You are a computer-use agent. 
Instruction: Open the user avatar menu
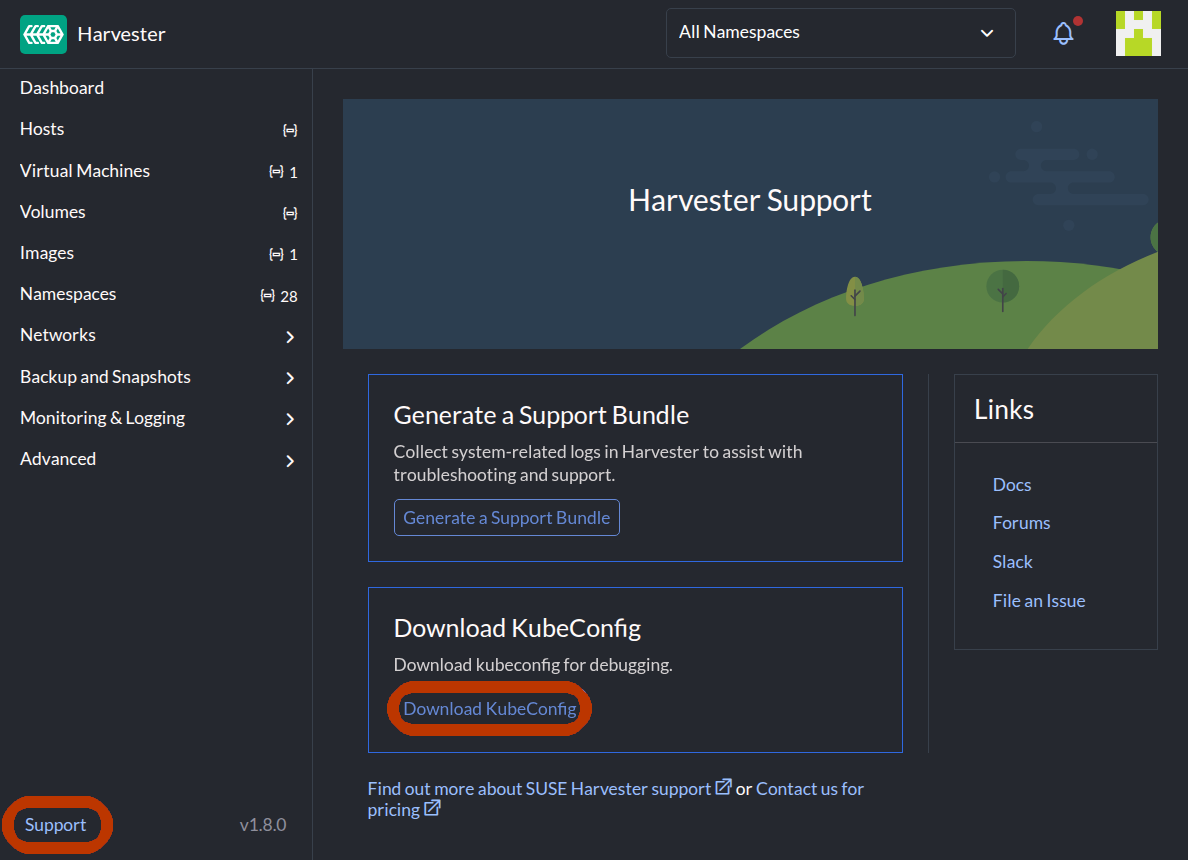(1138, 33)
